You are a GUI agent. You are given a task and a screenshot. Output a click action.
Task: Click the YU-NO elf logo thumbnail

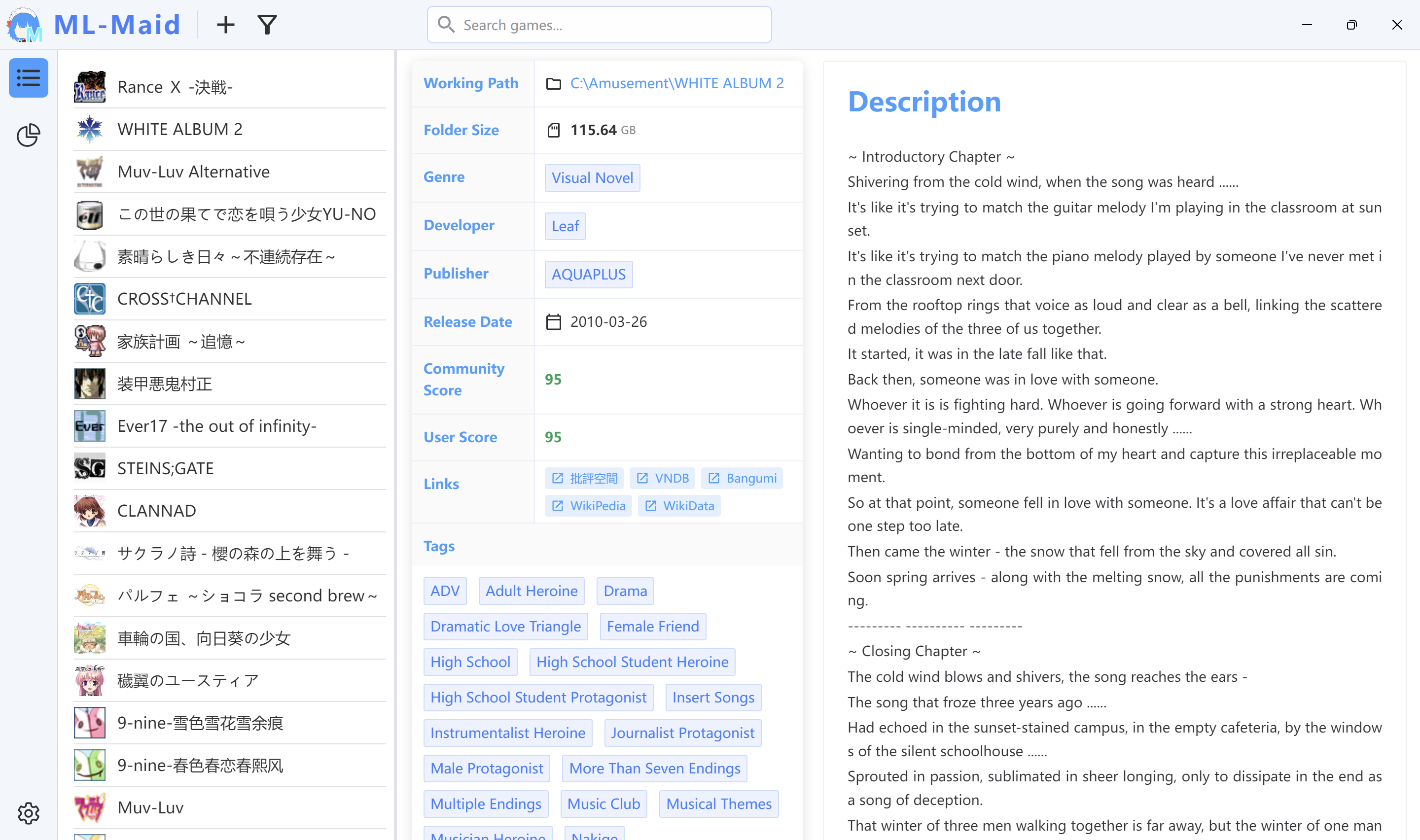coord(89,214)
